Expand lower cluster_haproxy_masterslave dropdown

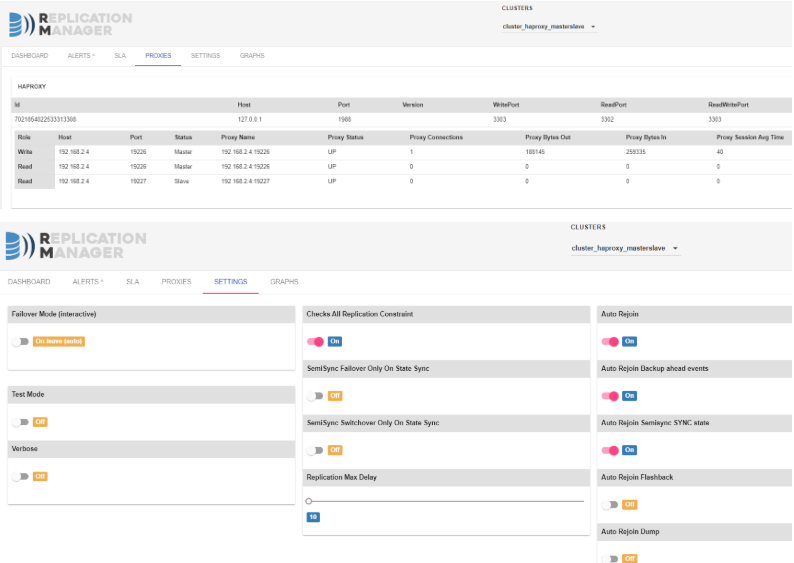(625, 248)
